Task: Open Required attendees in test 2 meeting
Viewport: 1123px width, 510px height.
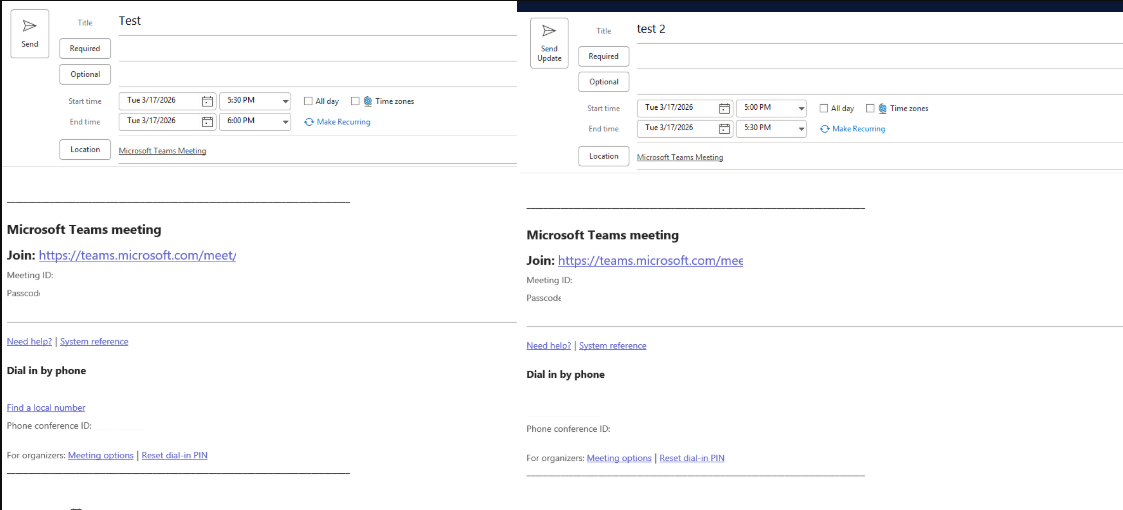Action: point(604,56)
